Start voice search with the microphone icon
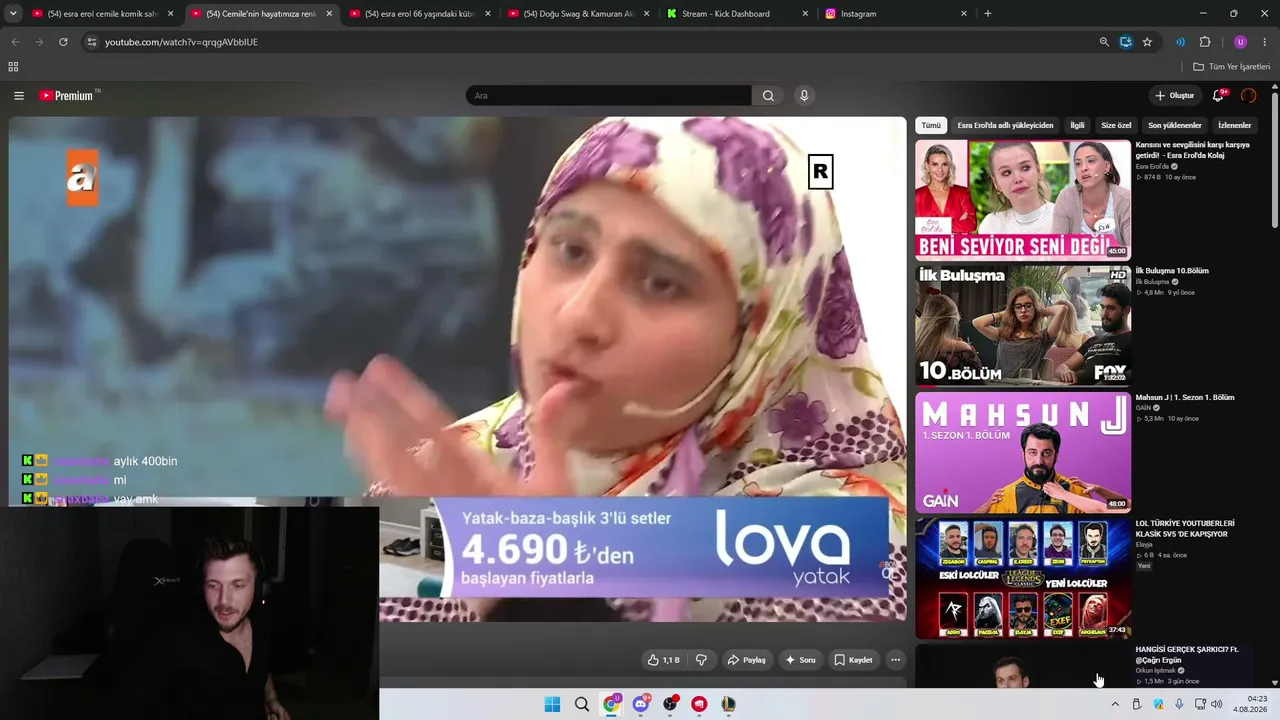This screenshot has width=1280, height=720. pos(804,96)
